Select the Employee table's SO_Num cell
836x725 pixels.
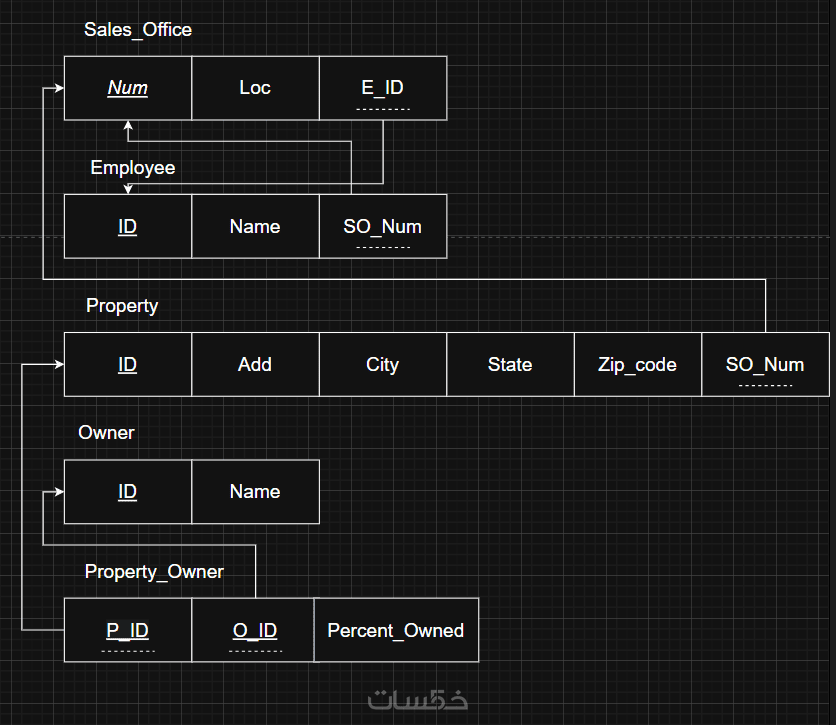382,227
